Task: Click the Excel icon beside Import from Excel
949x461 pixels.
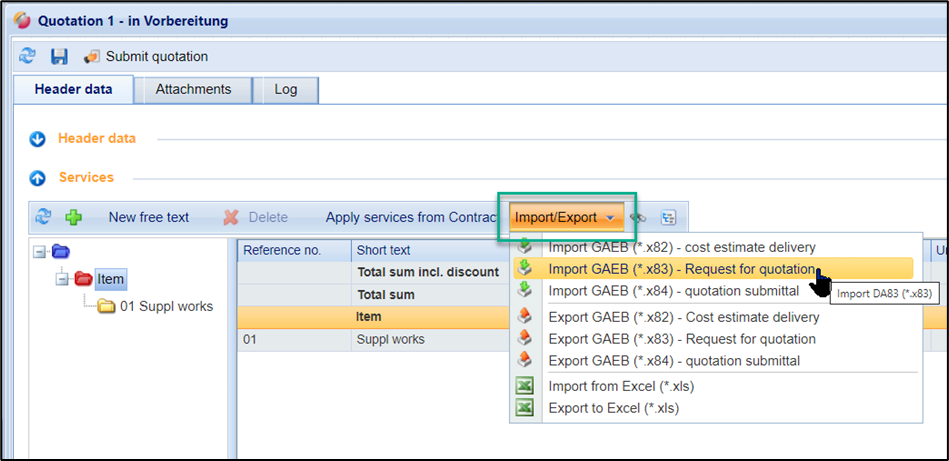Action: click(525, 386)
